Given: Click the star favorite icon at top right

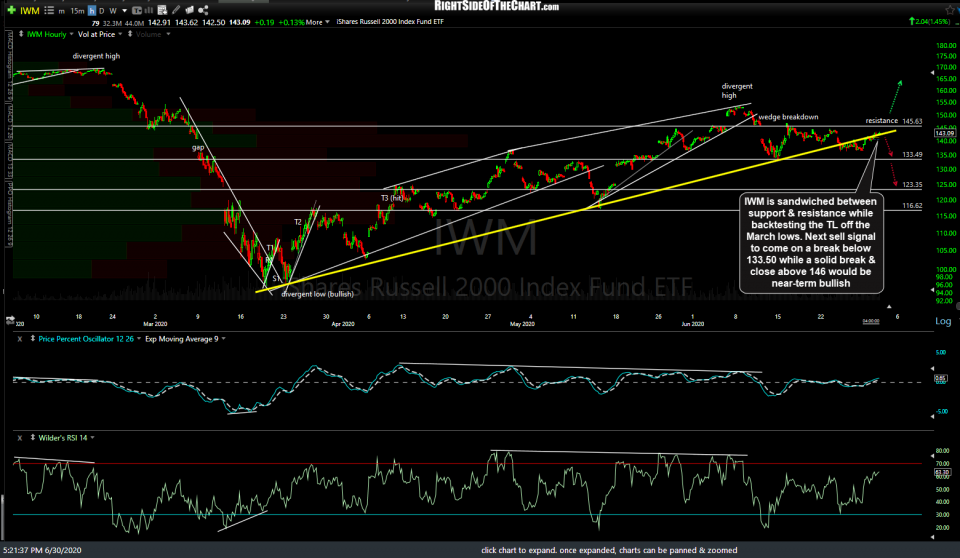Looking at the screenshot, I should pos(950,10).
